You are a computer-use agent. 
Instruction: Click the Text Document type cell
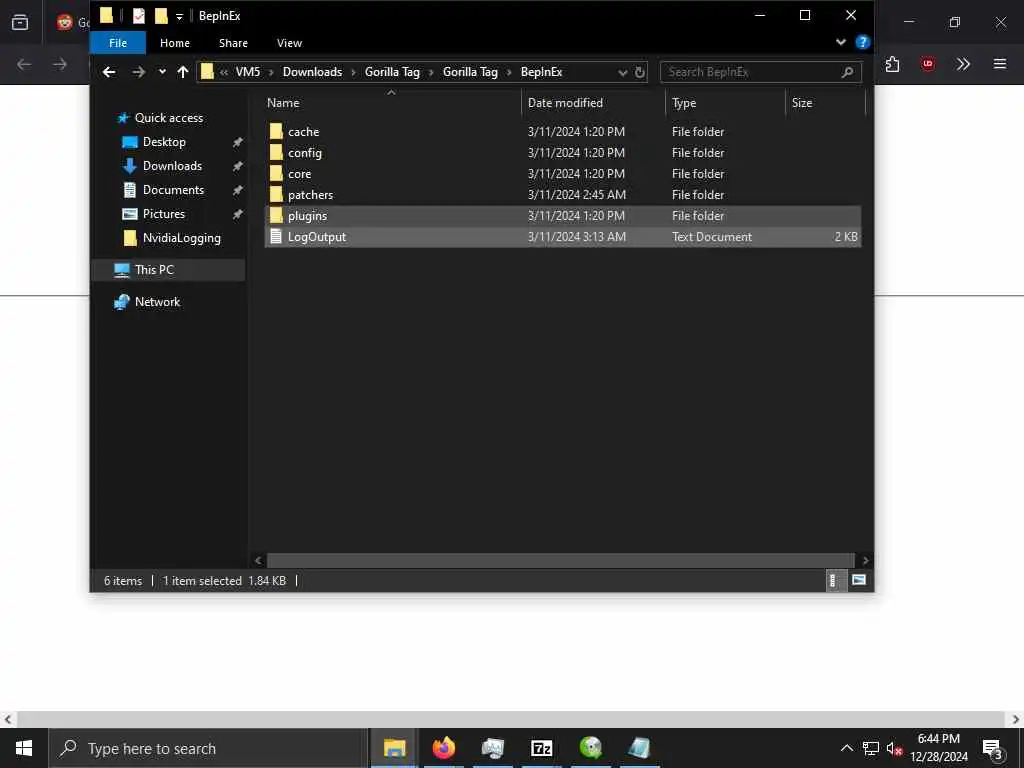coord(712,237)
